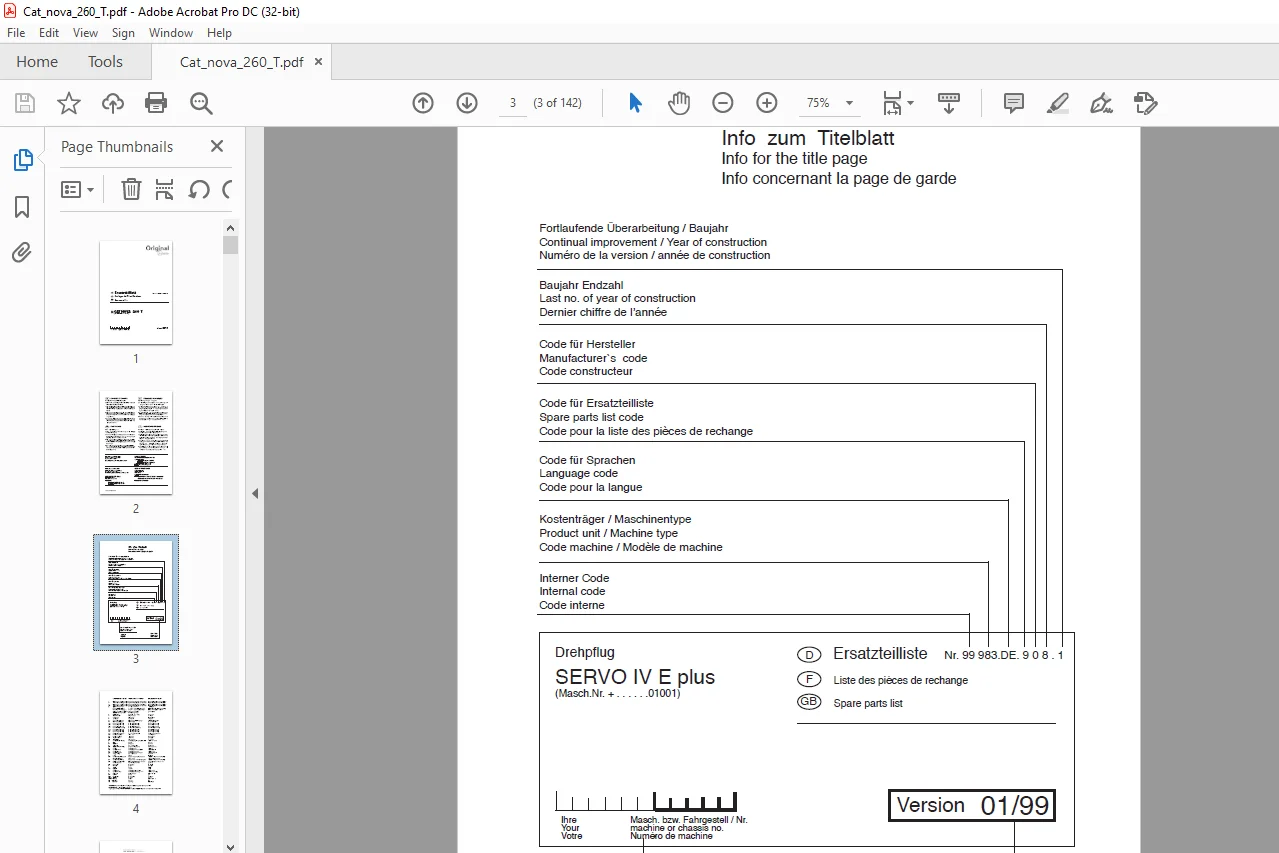Print the document
The width and height of the screenshot is (1279, 853).
pyautogui.click(x=156, y=103)
